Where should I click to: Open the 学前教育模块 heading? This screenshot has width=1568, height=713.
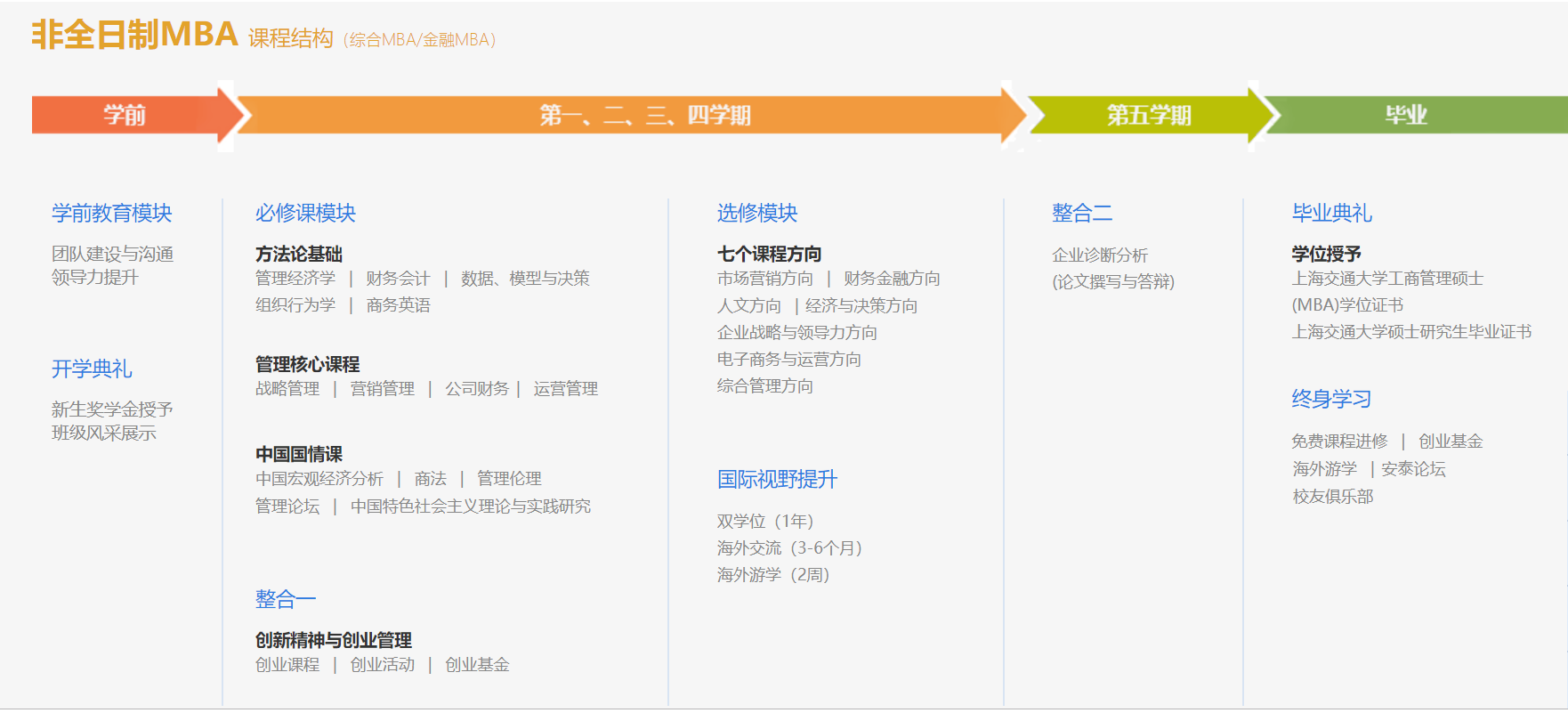(112, 214)
